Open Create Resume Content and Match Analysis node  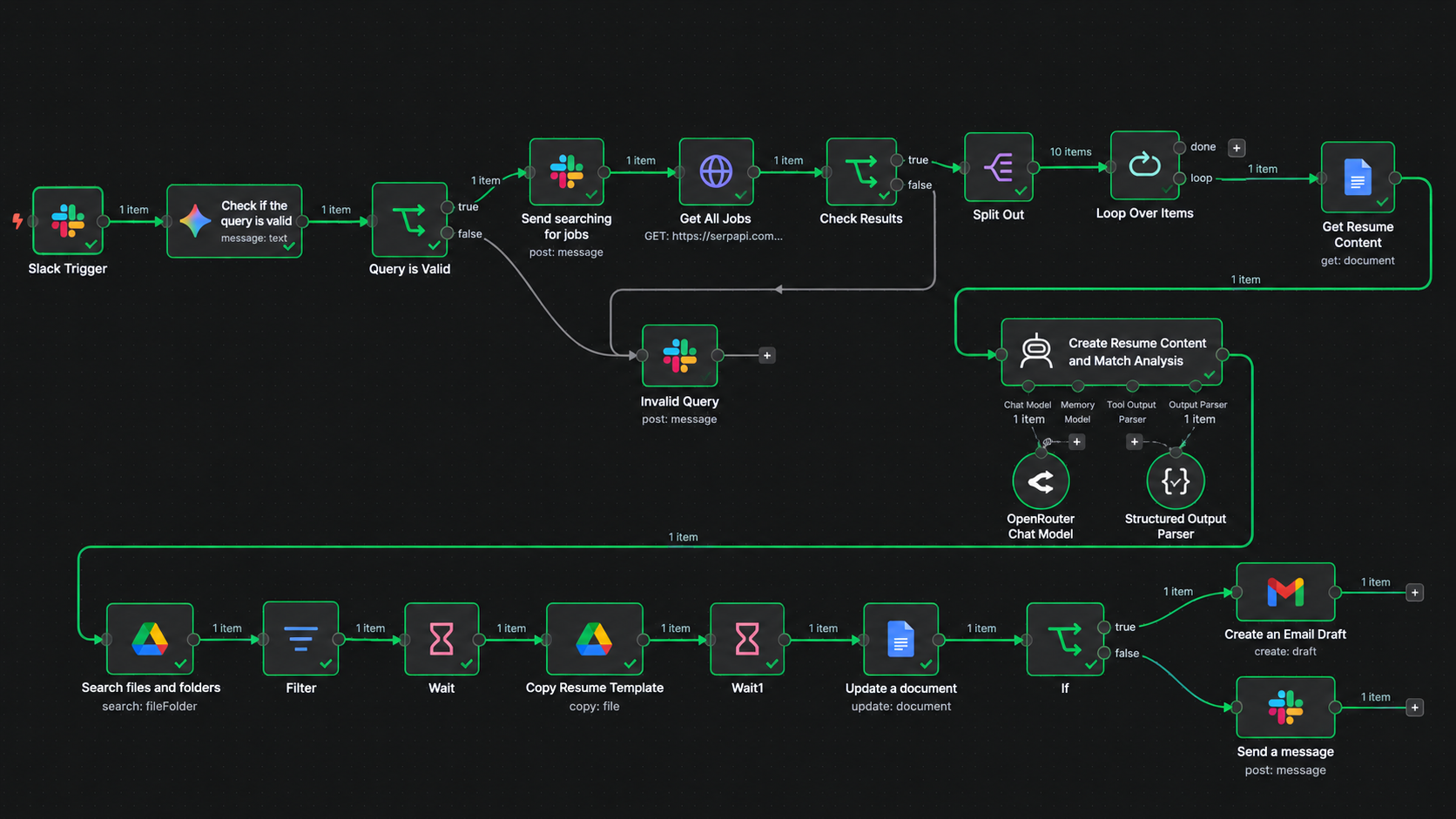click(x=1112, y=352)
